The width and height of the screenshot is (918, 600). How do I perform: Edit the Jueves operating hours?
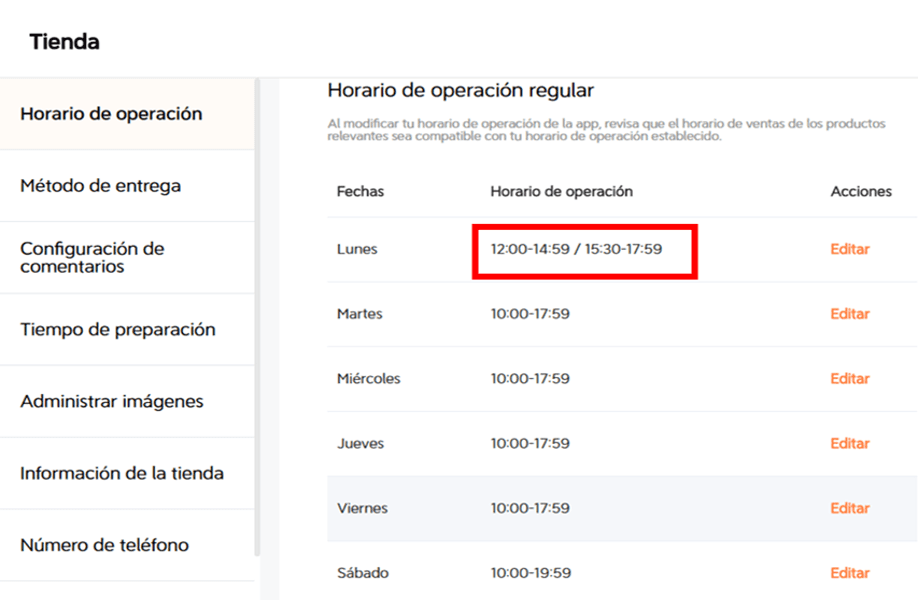(849, 443)
